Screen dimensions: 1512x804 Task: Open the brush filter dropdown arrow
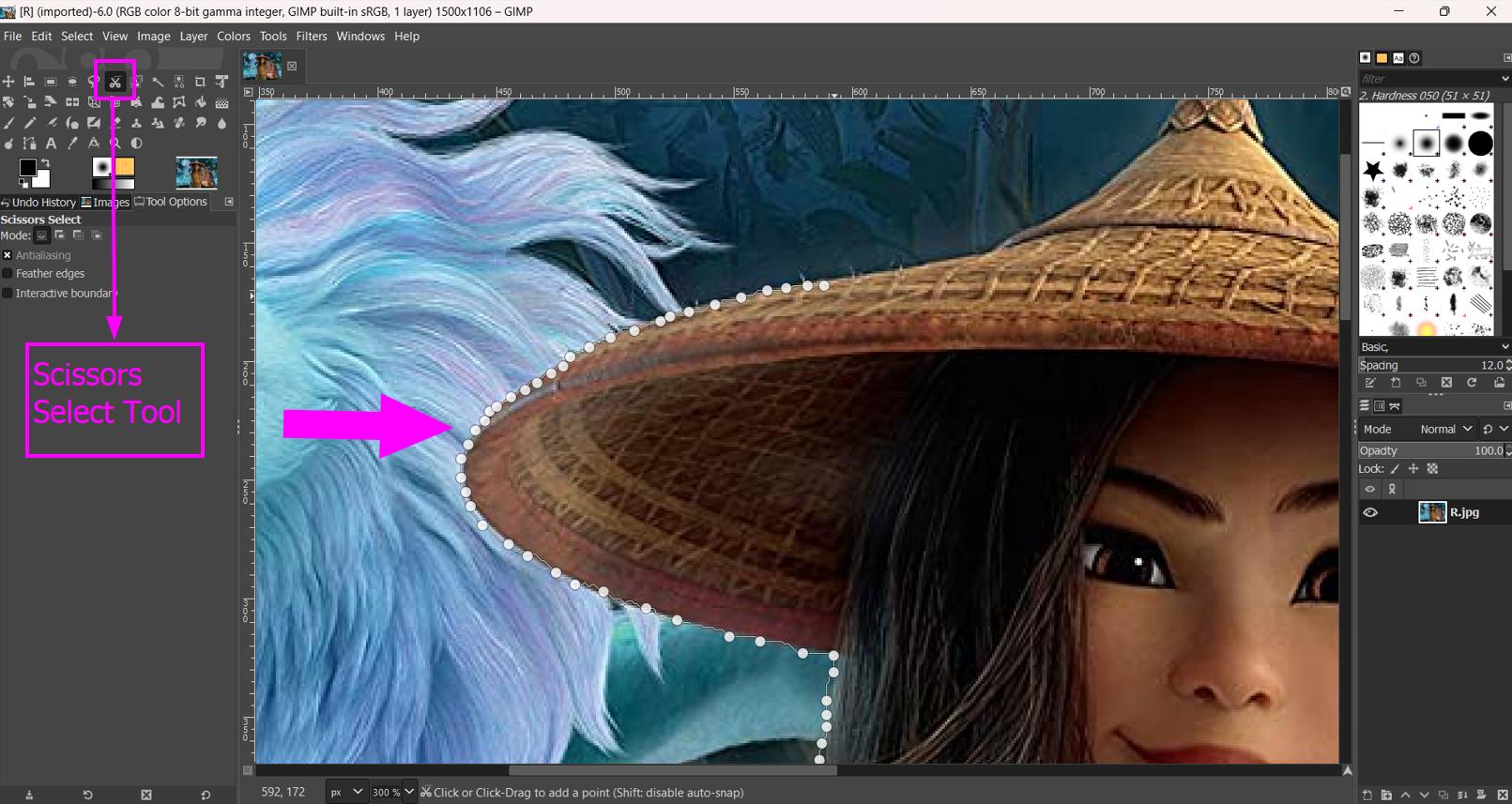(x=1504, y=79)
